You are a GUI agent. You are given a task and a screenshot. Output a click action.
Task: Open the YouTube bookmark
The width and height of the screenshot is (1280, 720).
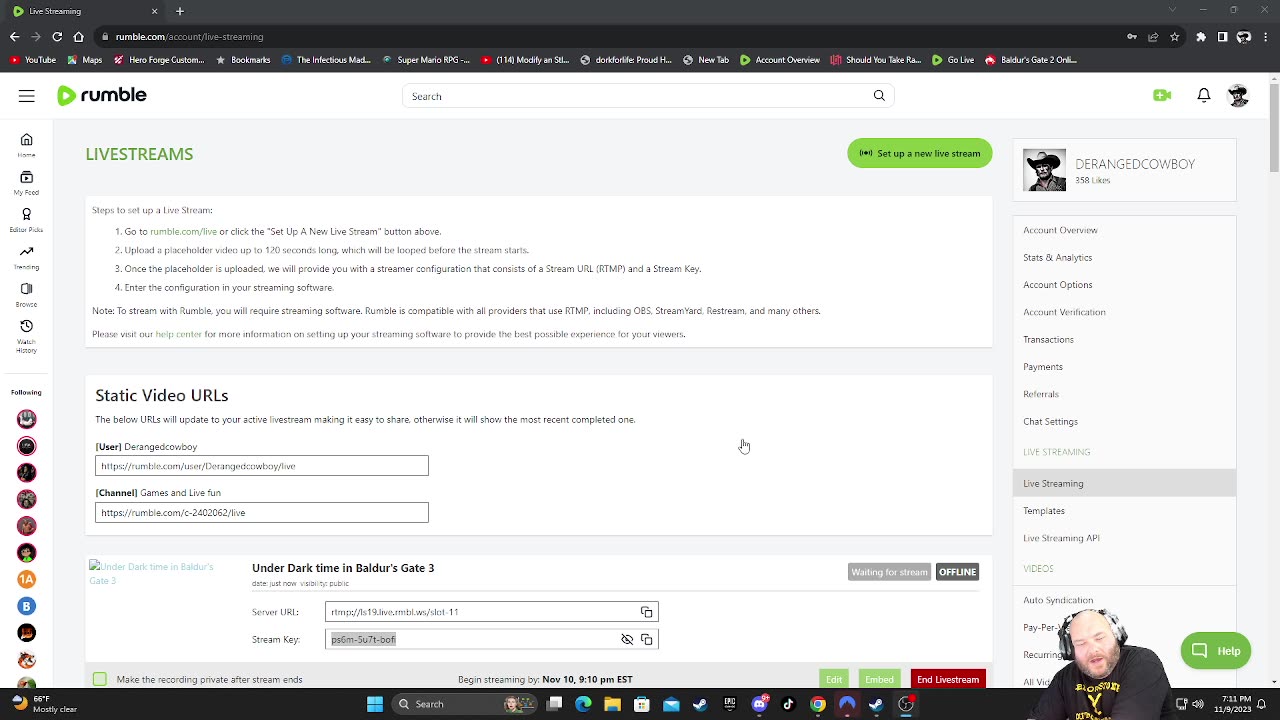[x=32, y=60]
